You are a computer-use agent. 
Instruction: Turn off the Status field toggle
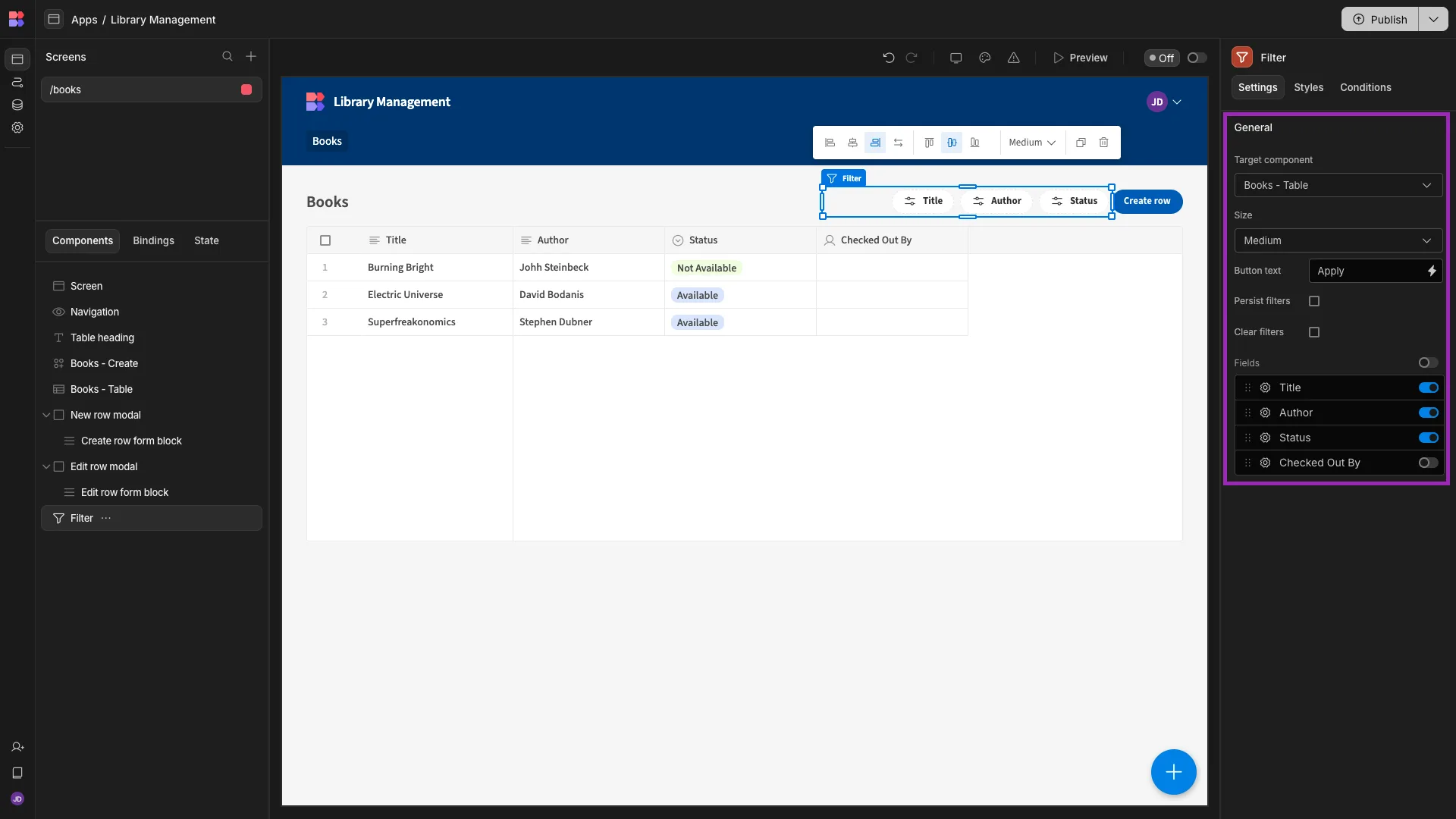1428,438
